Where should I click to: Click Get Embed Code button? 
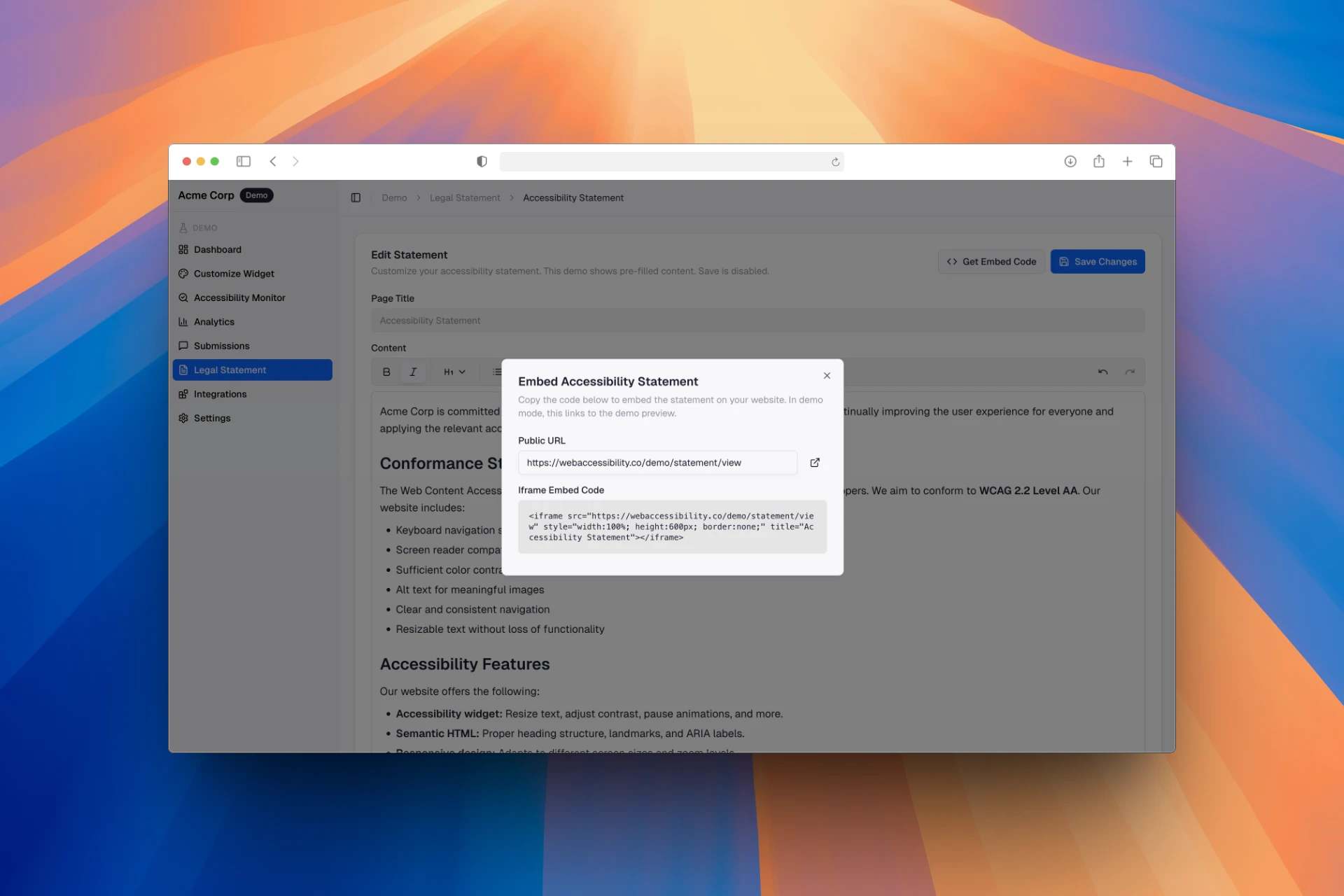(991, 262)
